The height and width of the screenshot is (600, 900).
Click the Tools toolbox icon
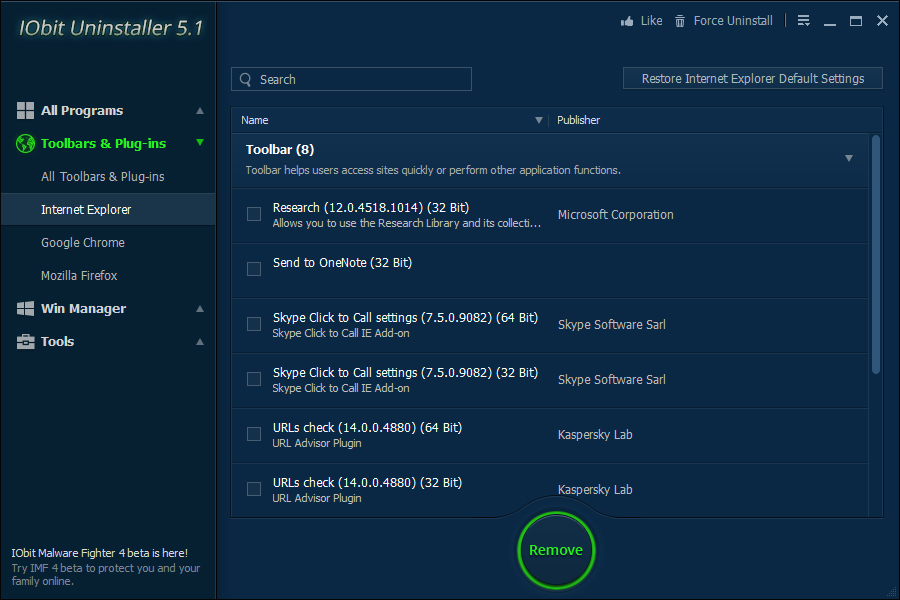tap(25, 342)
